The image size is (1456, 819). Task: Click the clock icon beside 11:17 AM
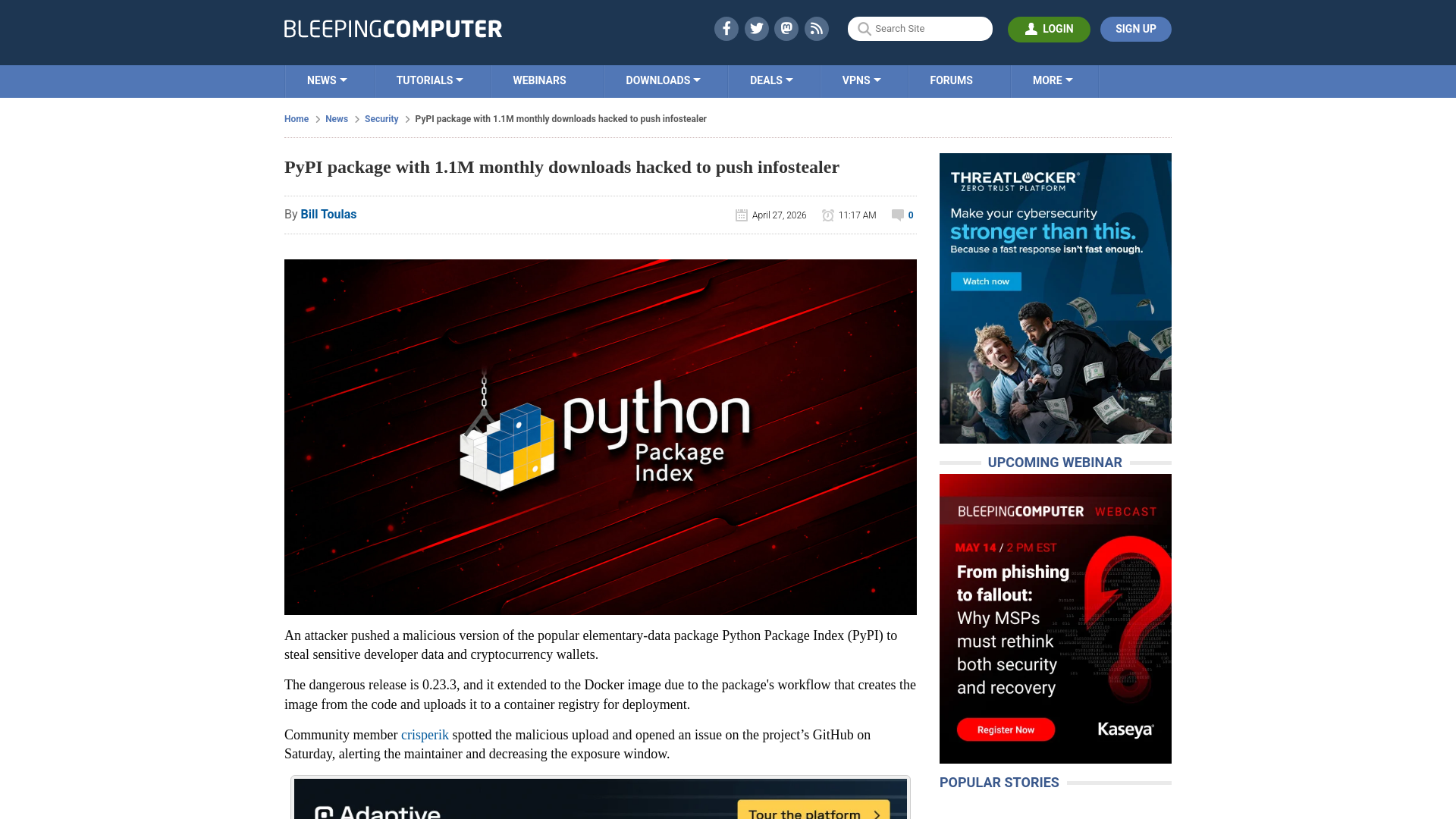pyautogui.click(x=828, y=215)
